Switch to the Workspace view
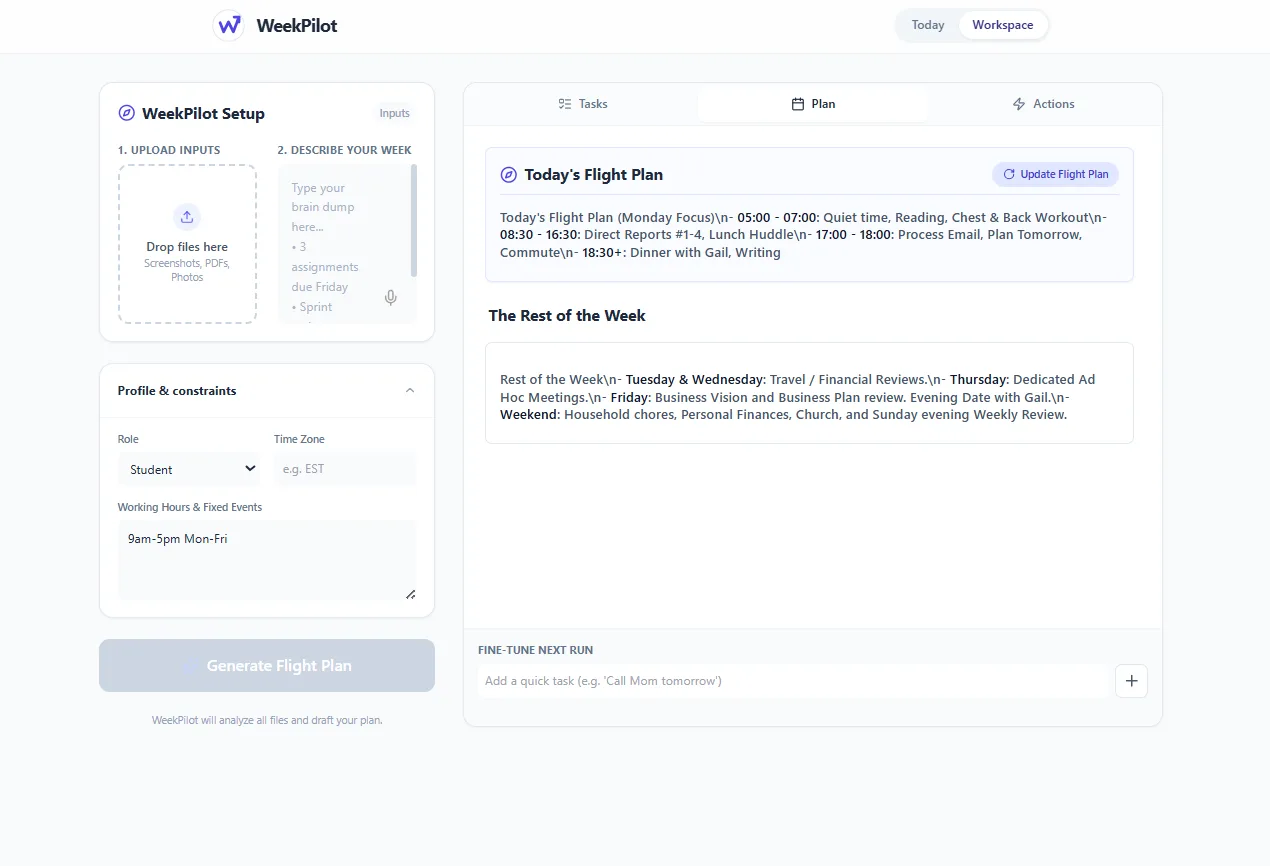Screen dimensions: 1270x866 point(1003,25)
